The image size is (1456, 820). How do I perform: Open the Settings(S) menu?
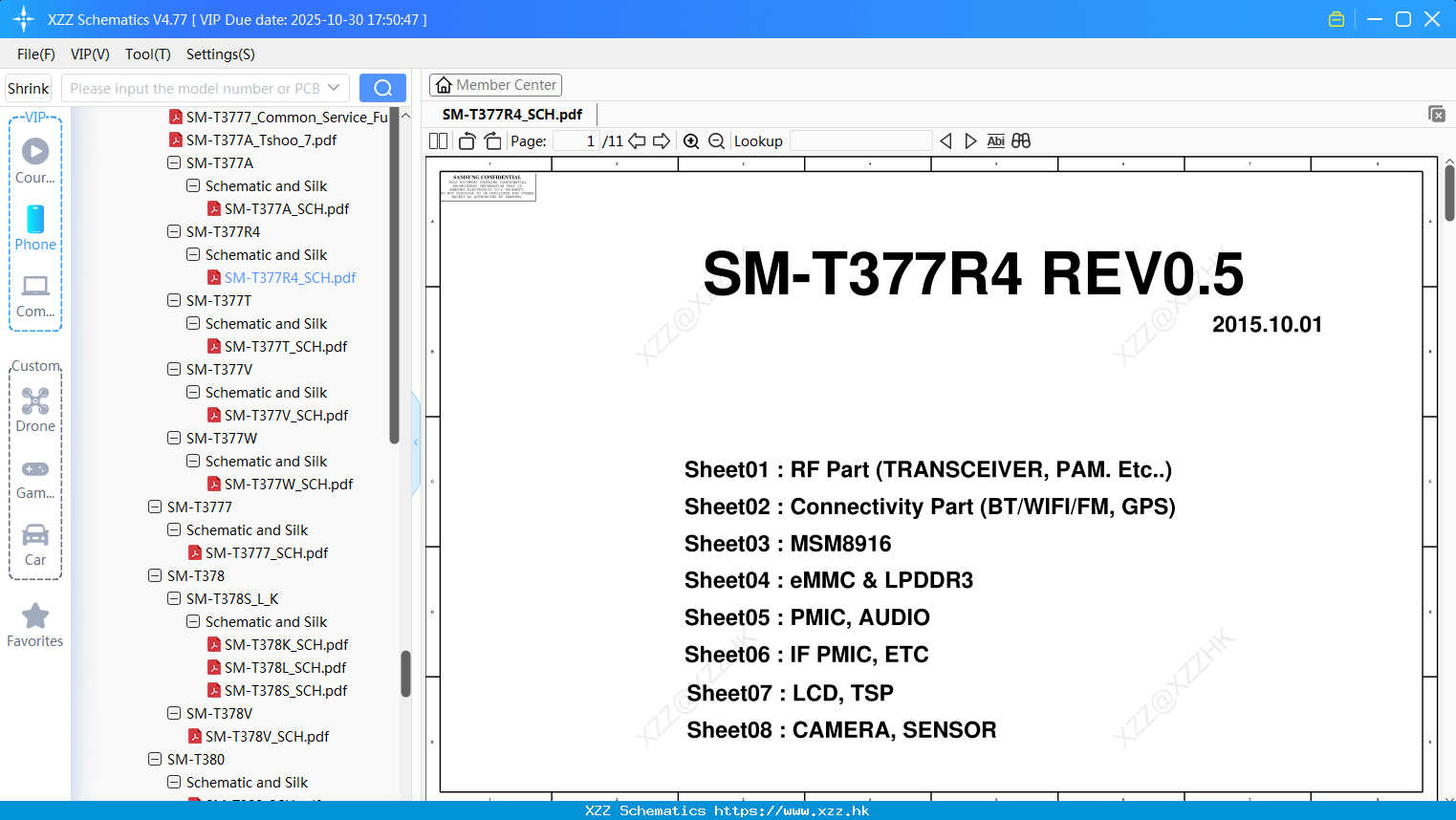click(x=221, y=54)
